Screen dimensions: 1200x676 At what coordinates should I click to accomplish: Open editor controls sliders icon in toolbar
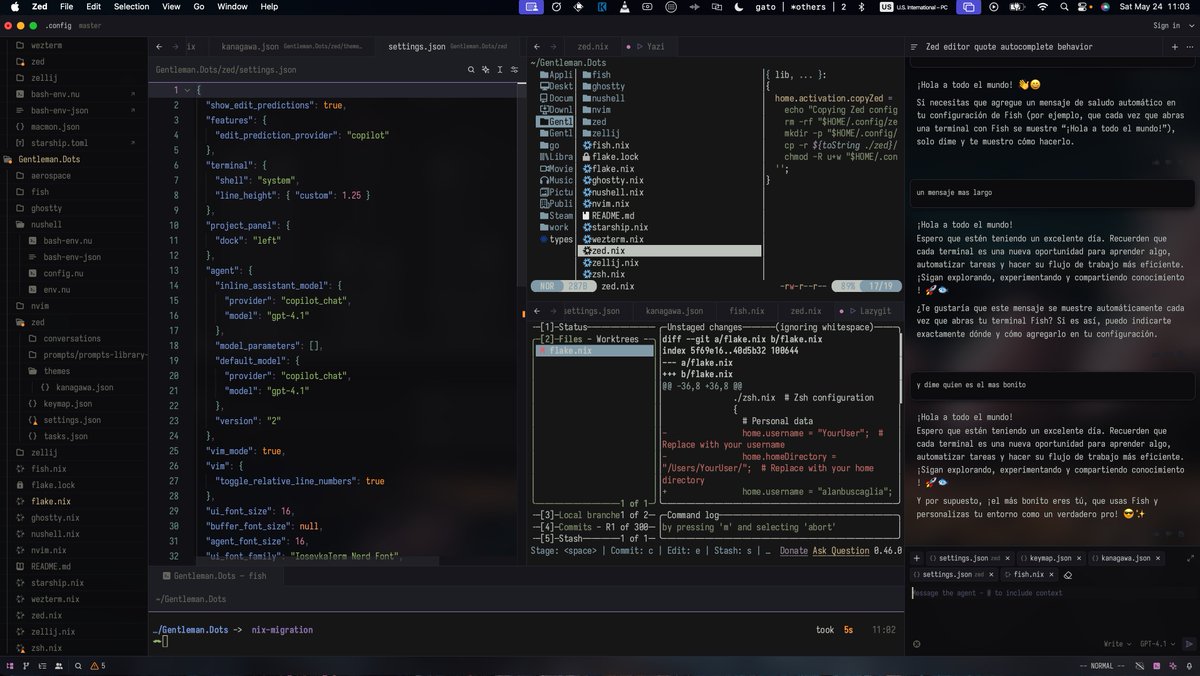(x=514, y=70)
